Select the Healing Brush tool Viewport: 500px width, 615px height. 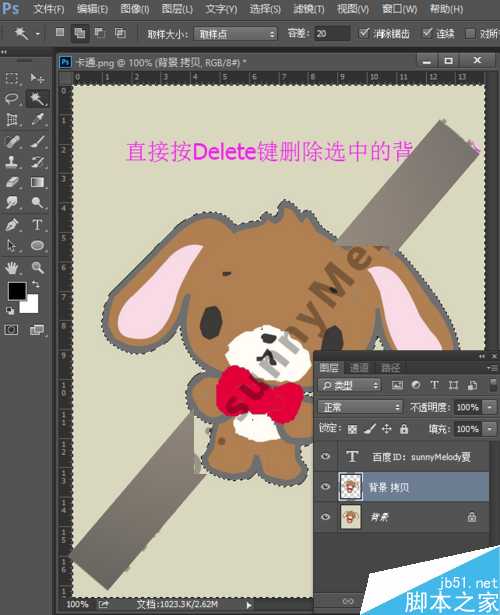[x=12, y=141]
